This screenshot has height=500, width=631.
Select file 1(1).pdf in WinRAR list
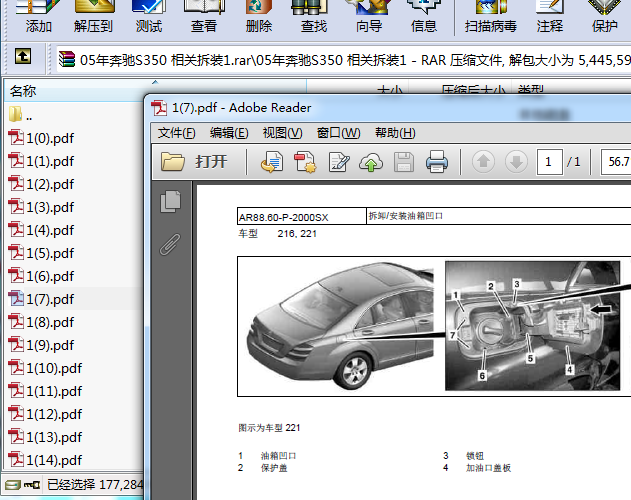tap(41, 161)
